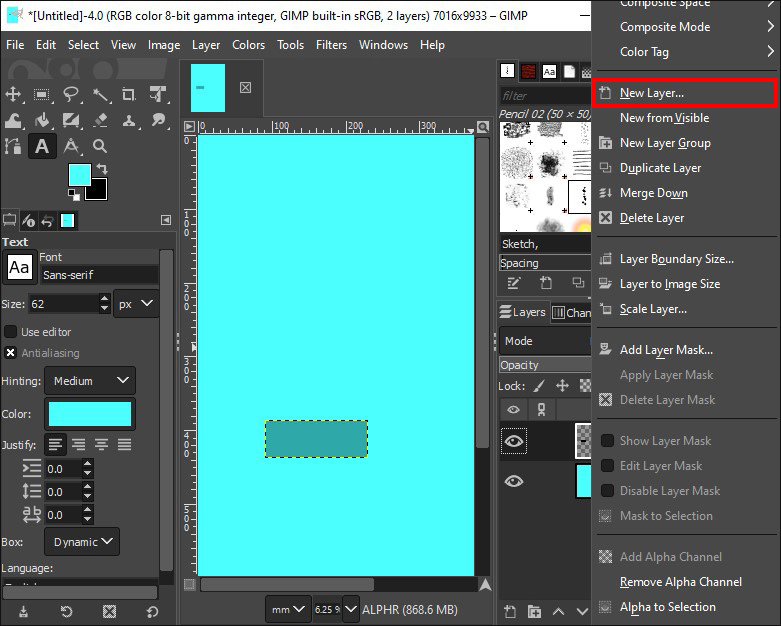Select the Eraser tool

click(x=100, y=120)
